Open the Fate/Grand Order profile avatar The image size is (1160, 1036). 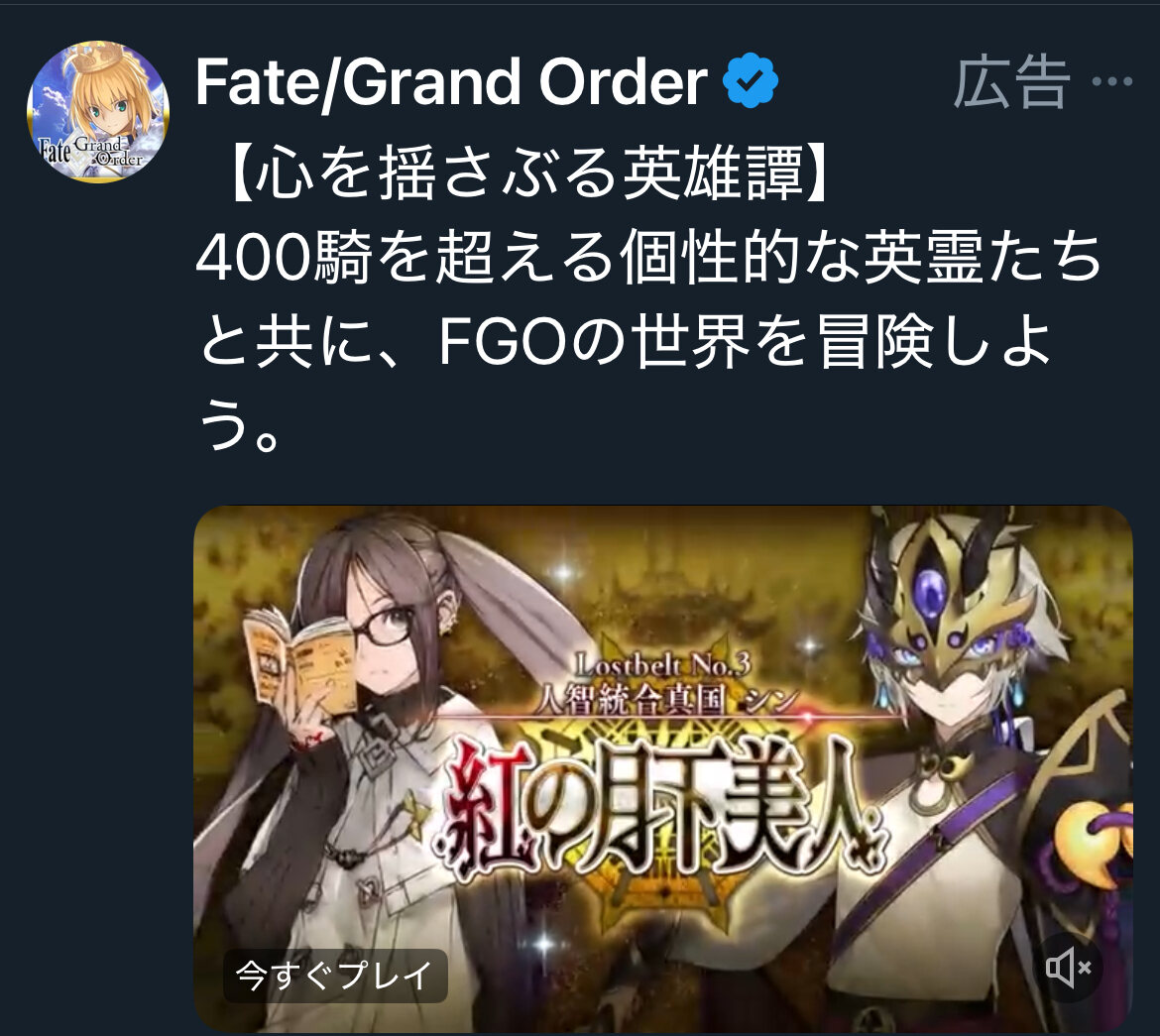point(97,112)
